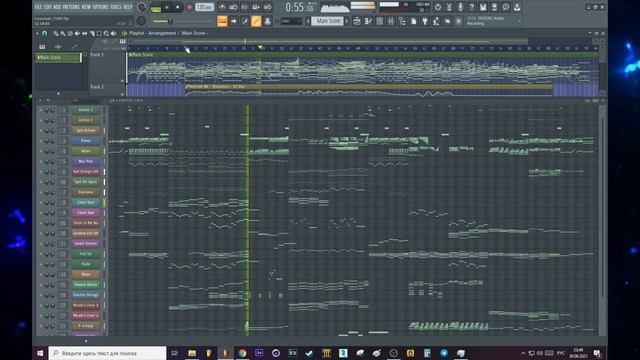Select the playlist zoom magnifier tool
This screenshot has height=360, width=640.
tap(106, 33)
